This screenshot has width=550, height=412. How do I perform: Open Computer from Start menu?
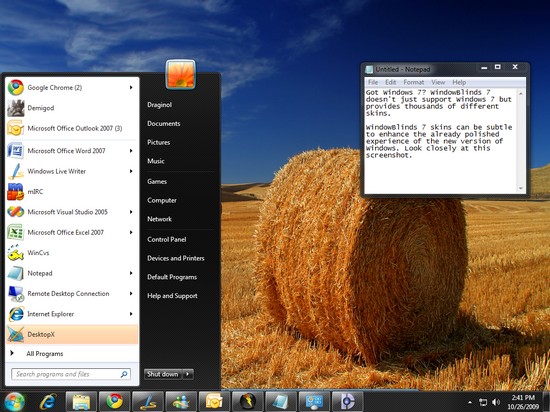(162, 200)
